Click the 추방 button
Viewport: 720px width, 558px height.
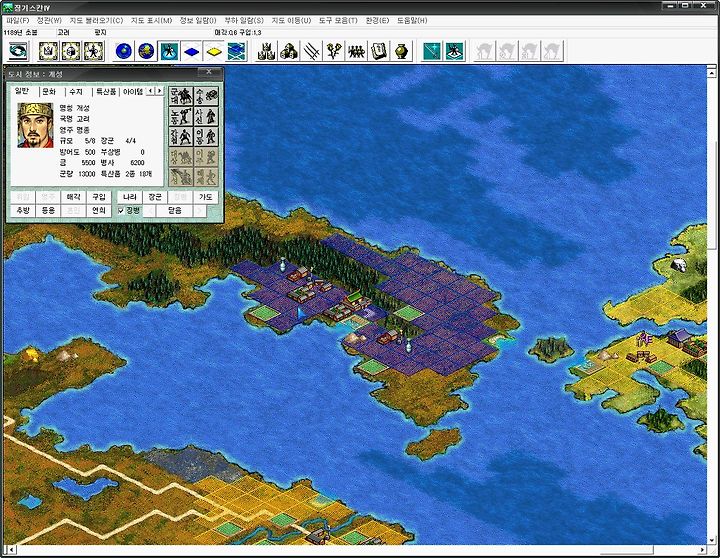coord(23,210)
